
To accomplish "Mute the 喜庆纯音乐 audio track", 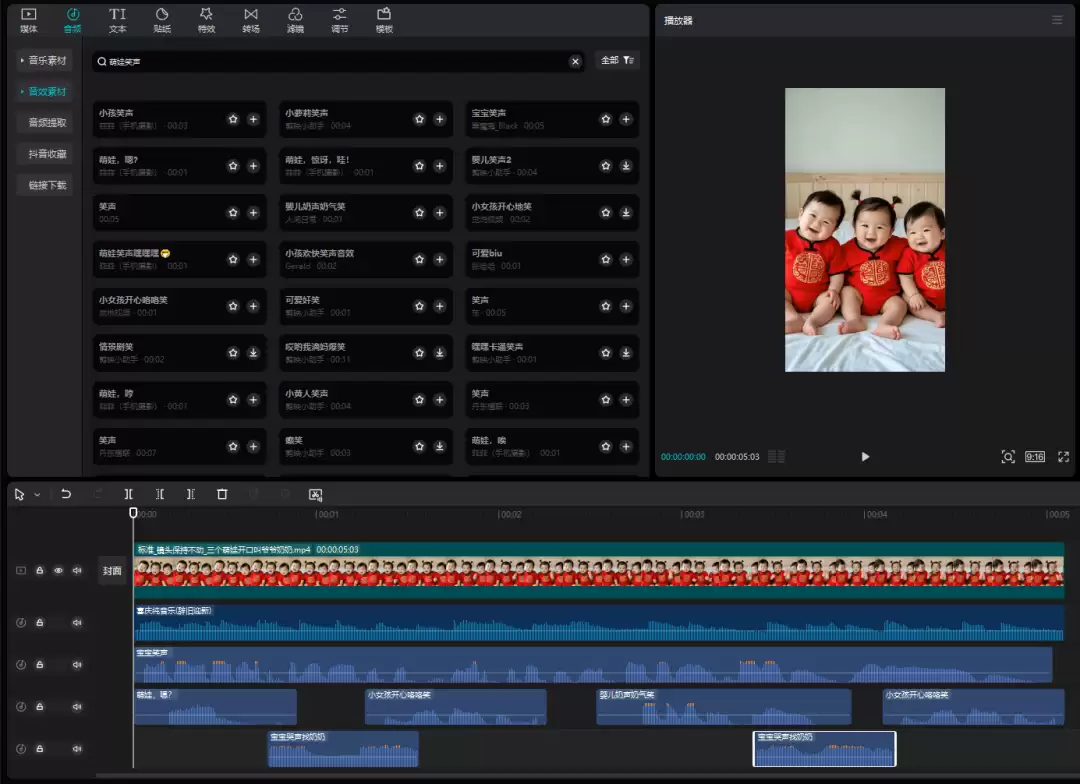I will (x=77, y=622).
